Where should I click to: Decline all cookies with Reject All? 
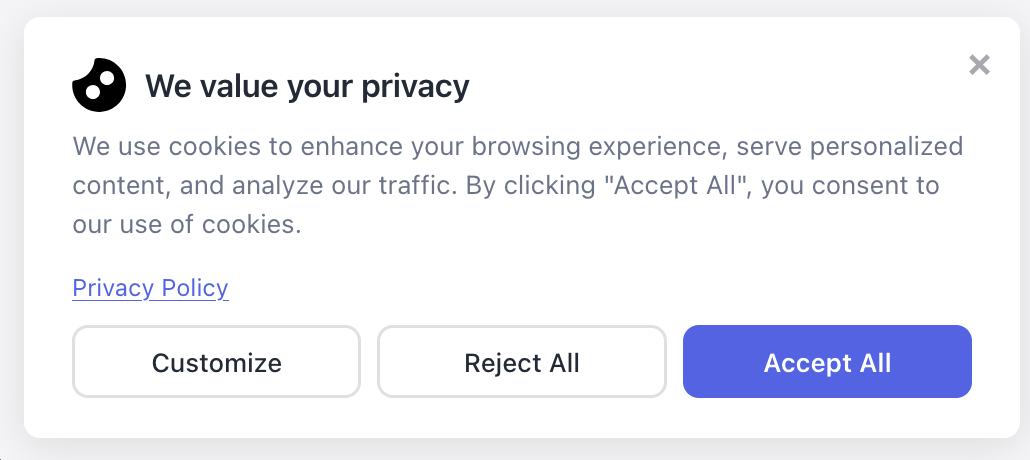[x=522, y=361]
